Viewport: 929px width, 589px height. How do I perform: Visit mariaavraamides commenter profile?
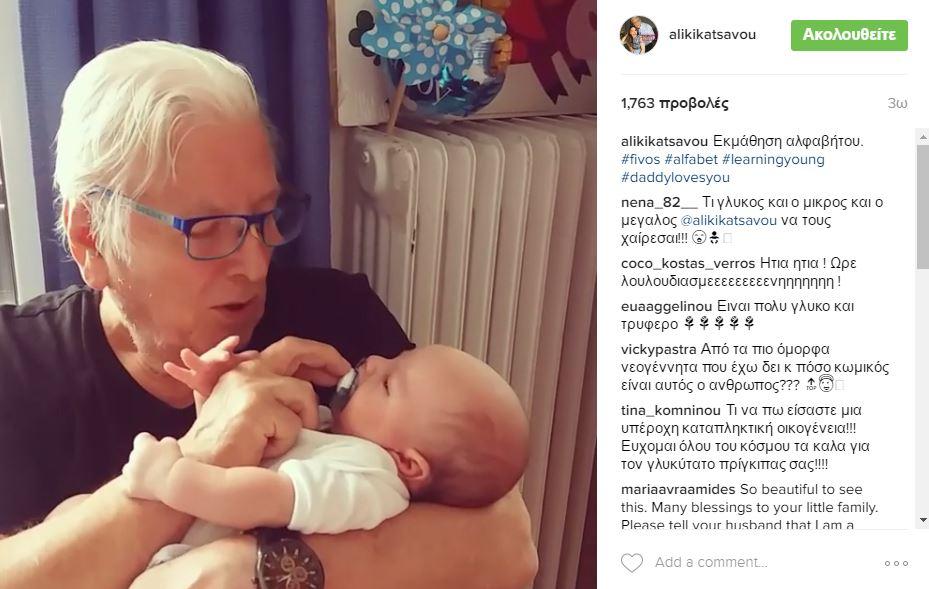pos(678,489)
